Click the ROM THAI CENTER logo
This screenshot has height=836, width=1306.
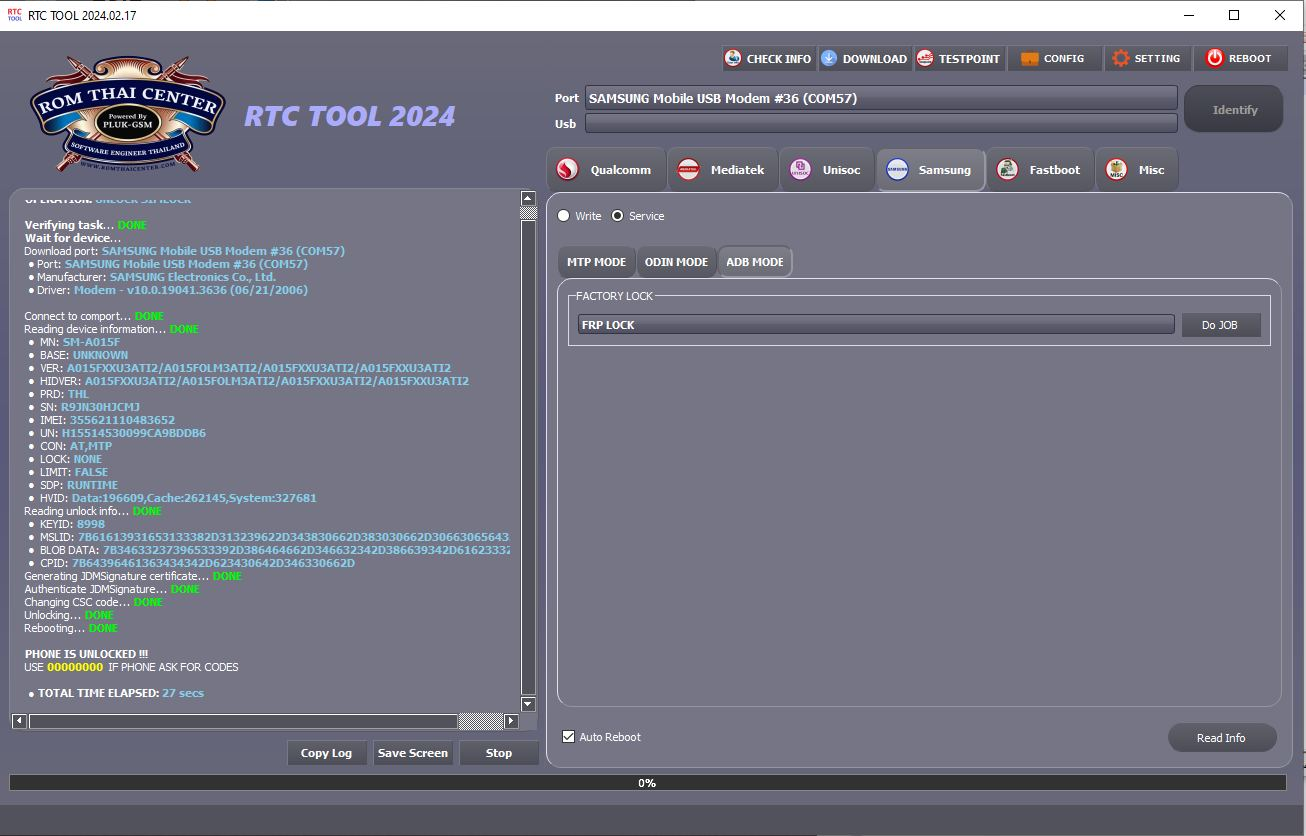pyautogui.click(x=126, y=115)
